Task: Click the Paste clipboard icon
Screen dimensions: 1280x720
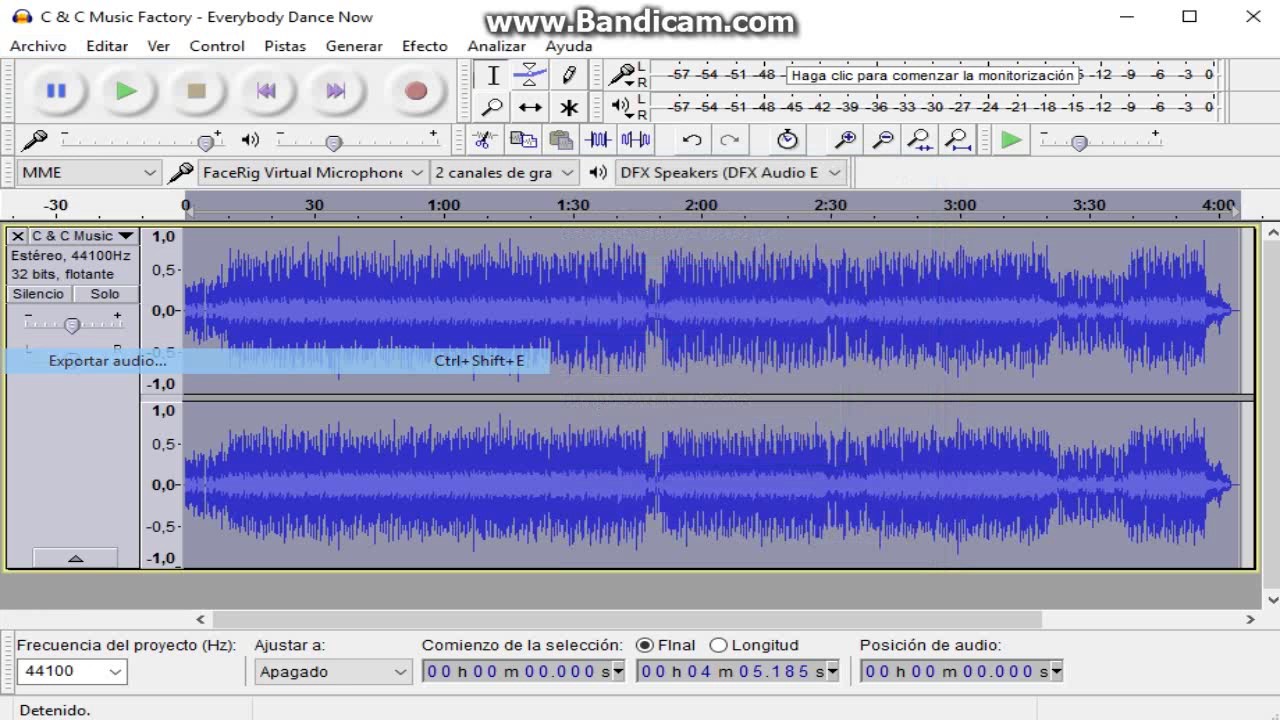Action: (x=561, y=140)
